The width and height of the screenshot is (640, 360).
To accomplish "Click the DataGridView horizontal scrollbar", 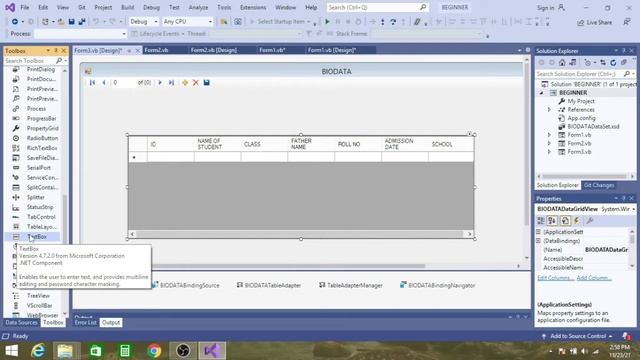I will tap(301, 234).
